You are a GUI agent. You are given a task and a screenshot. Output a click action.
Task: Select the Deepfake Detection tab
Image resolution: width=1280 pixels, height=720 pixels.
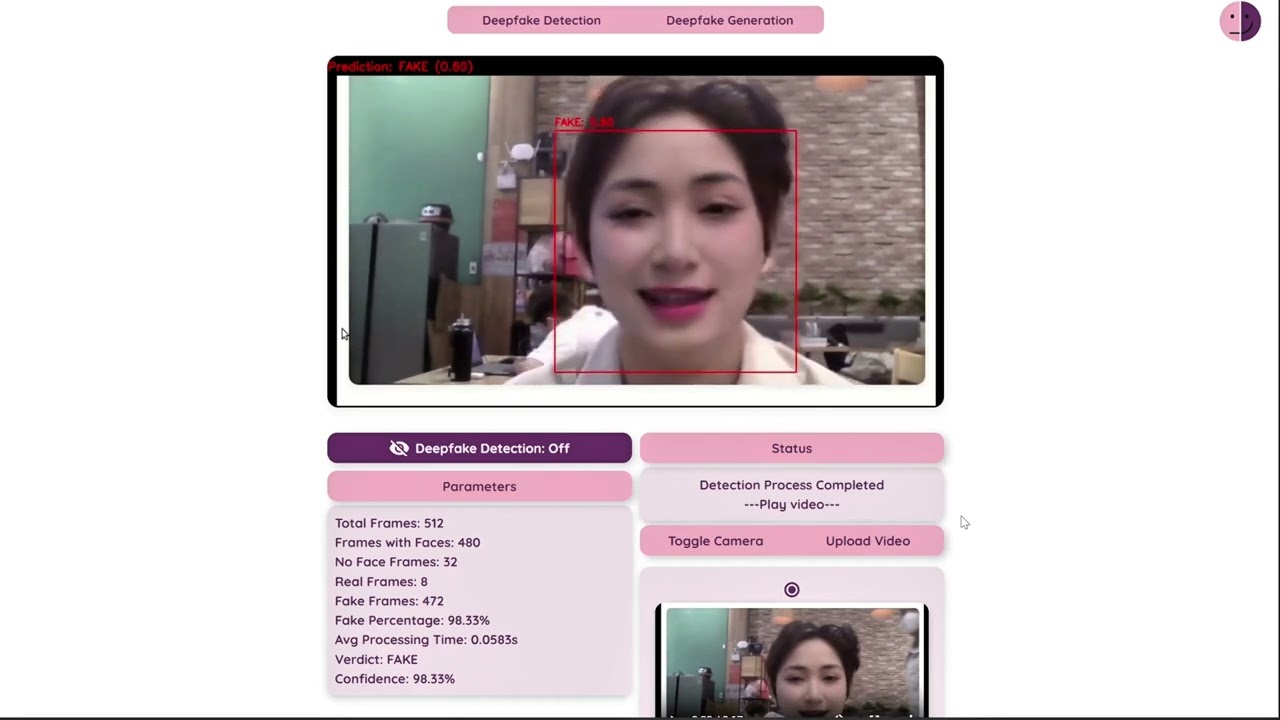point(541,20)
